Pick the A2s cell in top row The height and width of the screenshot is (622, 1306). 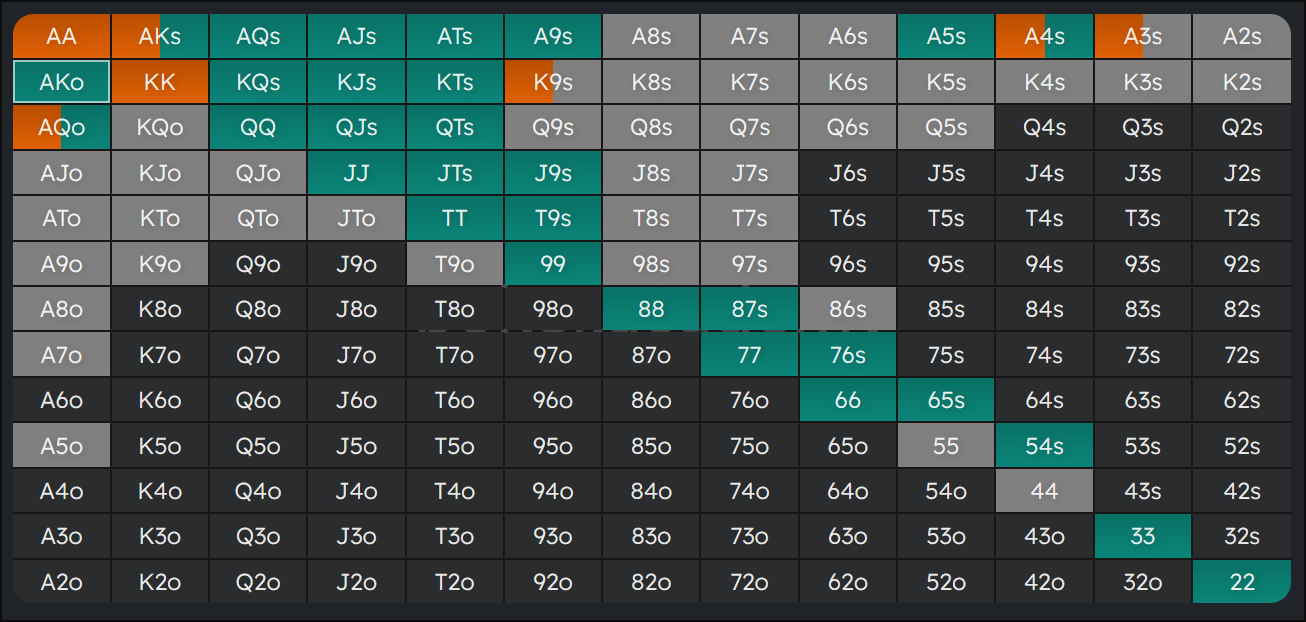click(x=1241, y=37)
